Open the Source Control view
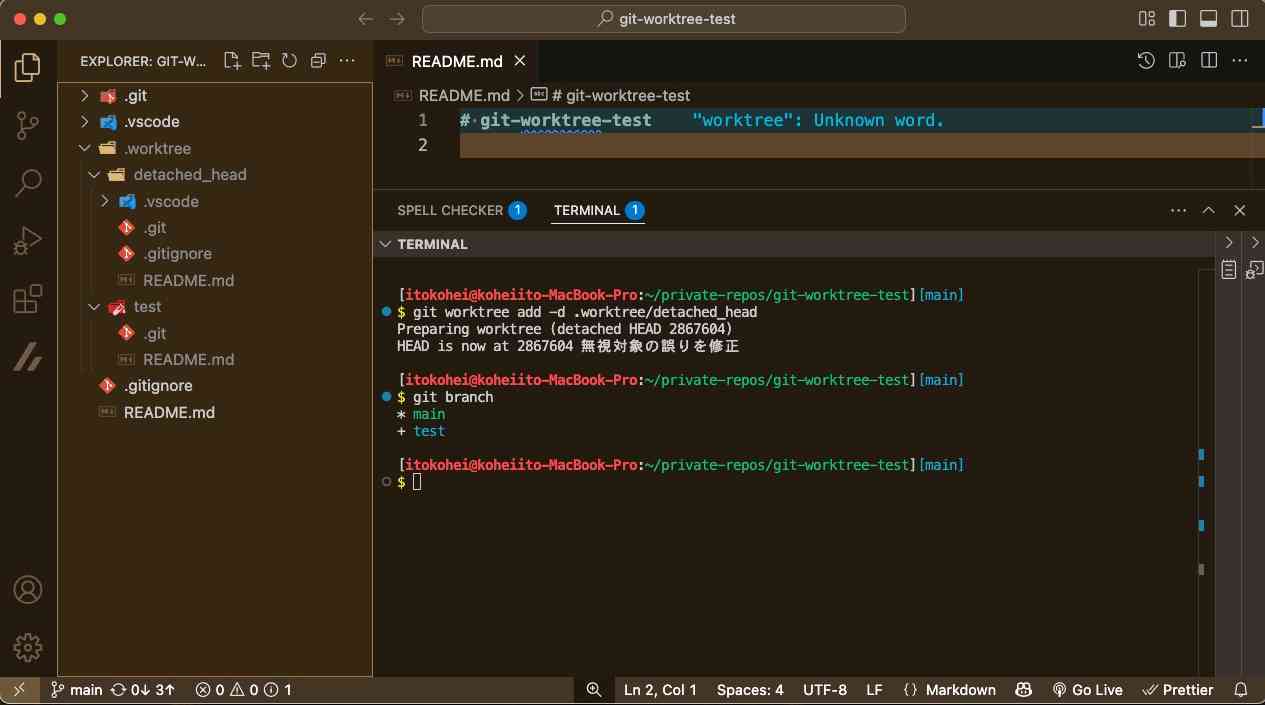 coord(28,125)
